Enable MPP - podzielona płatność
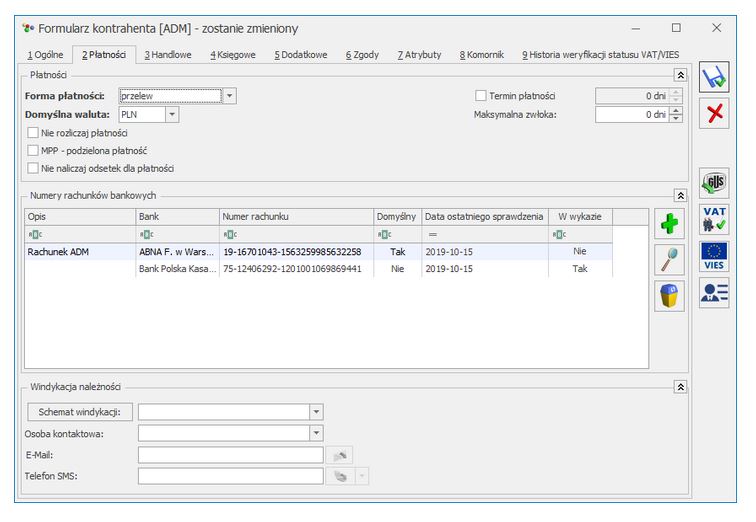Screen dimensions: 756x522 [33, 150]
